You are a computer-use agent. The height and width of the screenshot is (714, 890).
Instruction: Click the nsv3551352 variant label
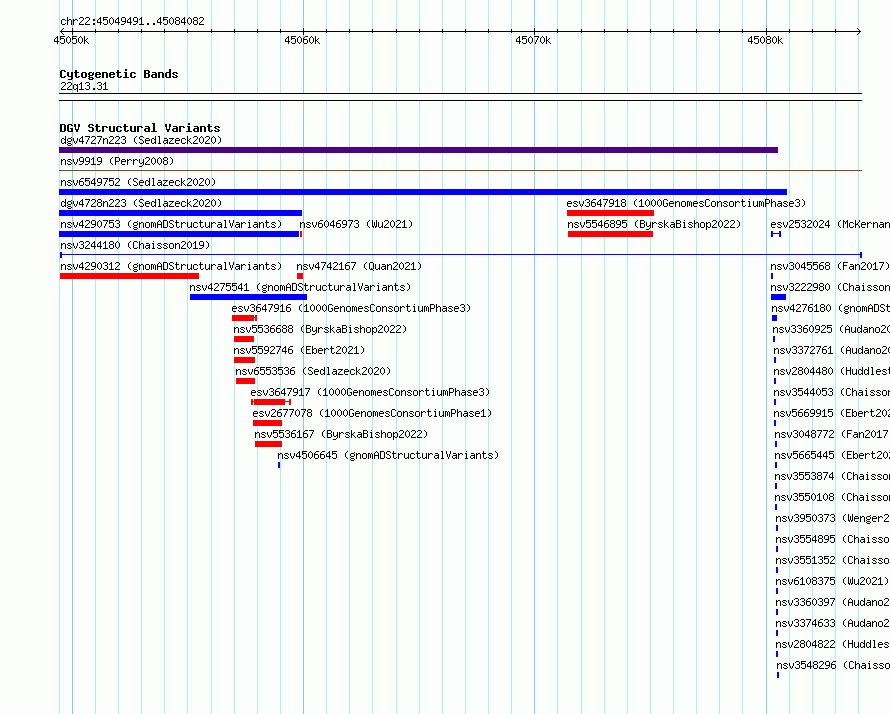pos(833,560)
